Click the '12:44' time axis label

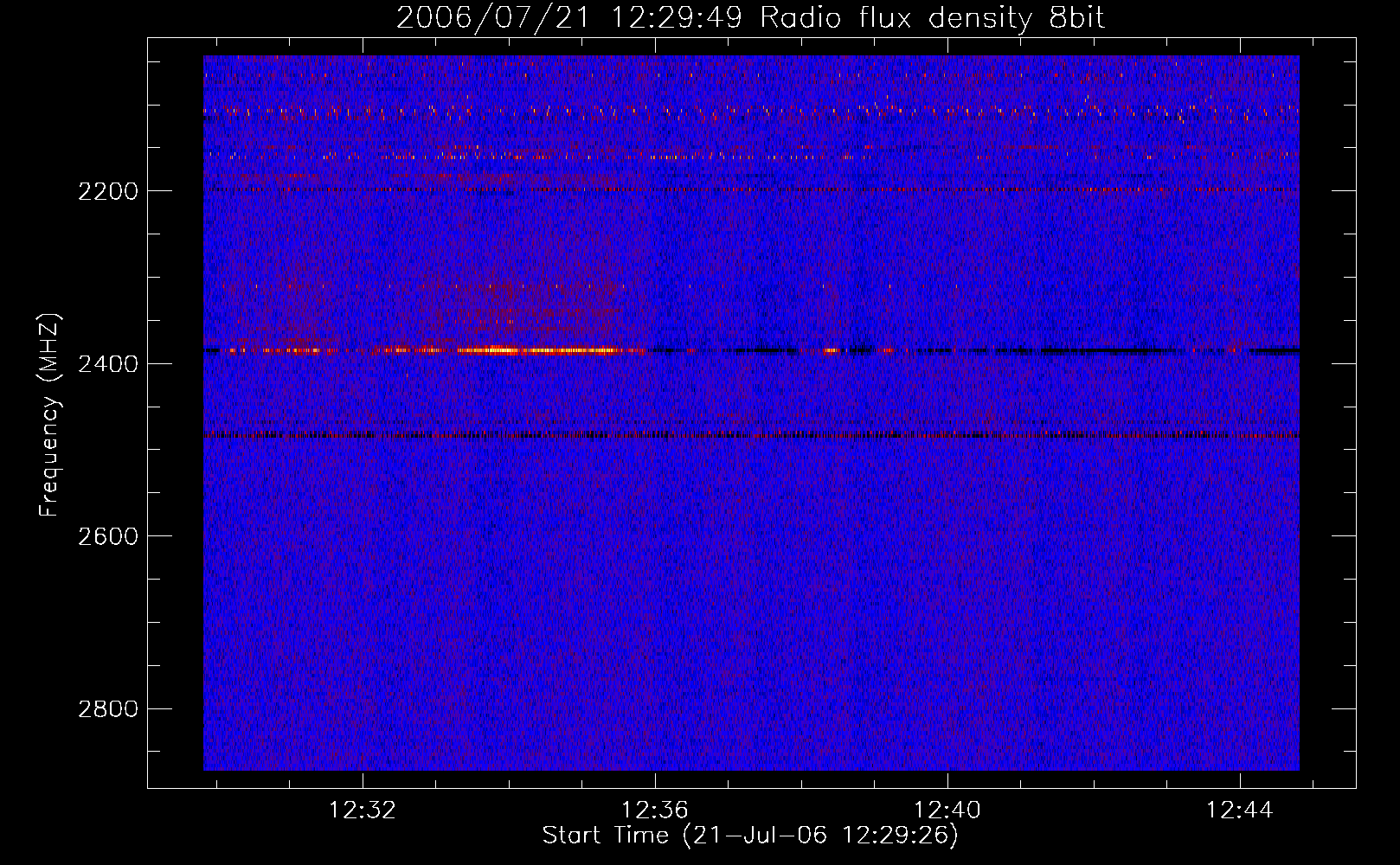[x=1240, y=811]
